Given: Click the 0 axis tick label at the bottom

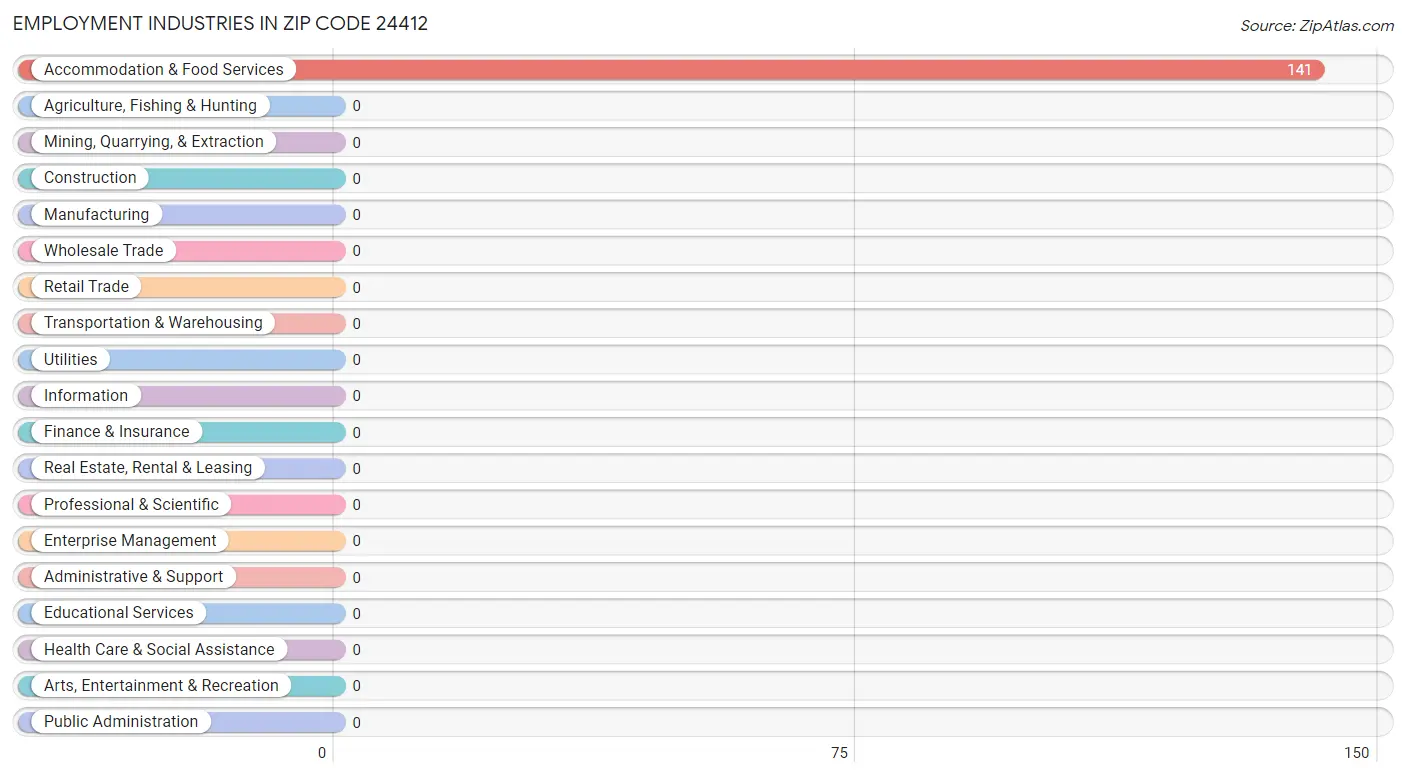Looking at the screenshot, I should tap(322, 753).
